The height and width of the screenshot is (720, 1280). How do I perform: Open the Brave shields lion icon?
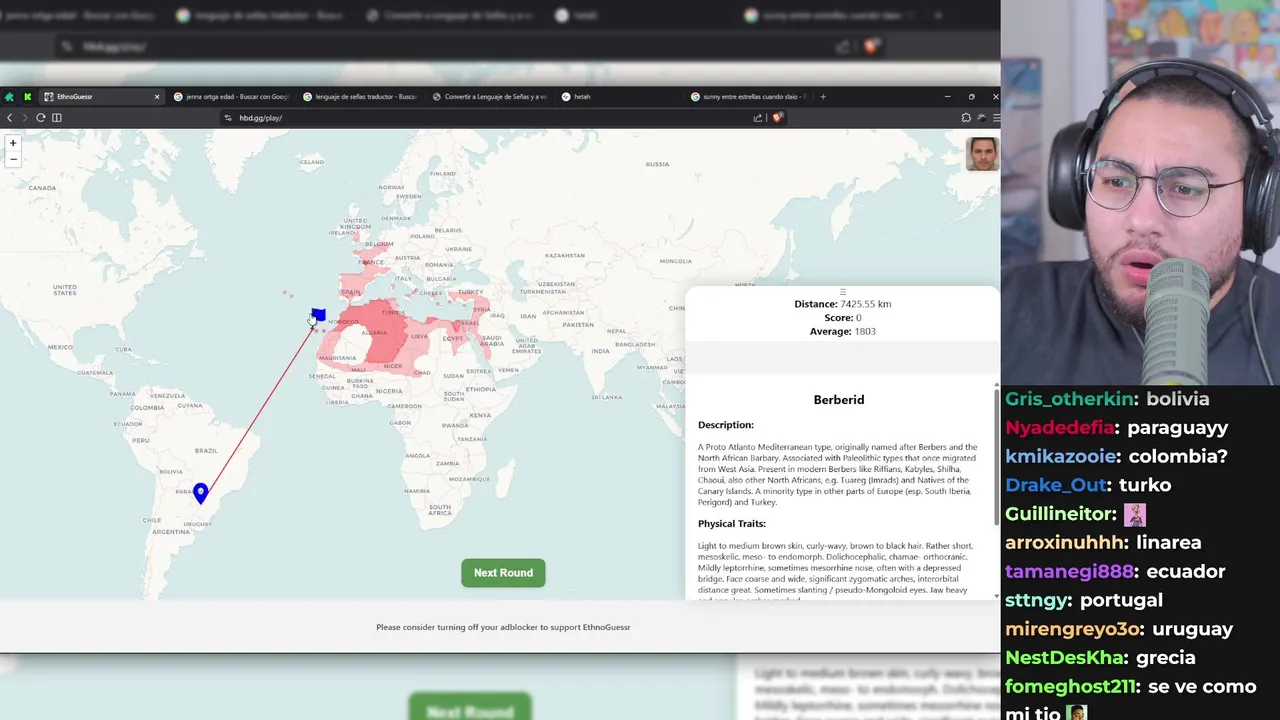pyautogui.click(x=777, y=118)
